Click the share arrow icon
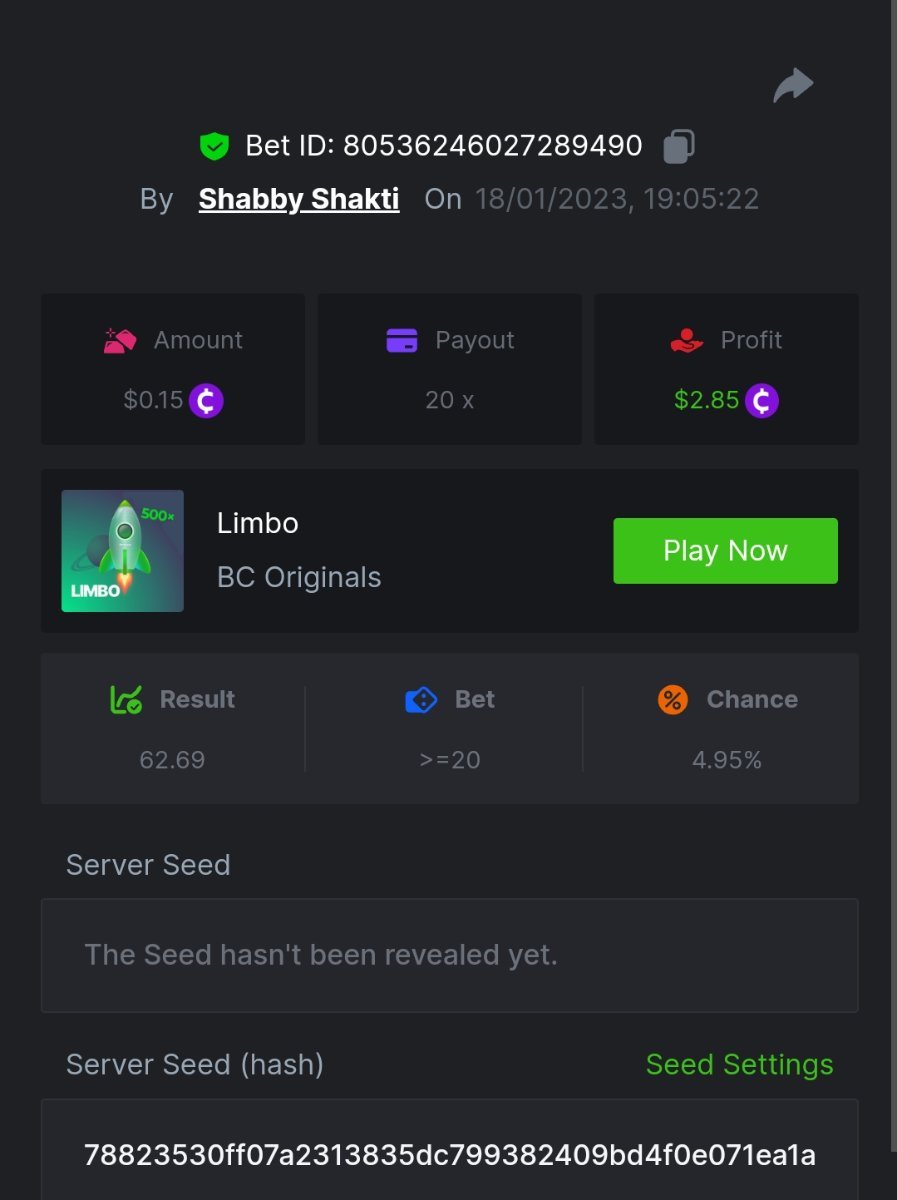The width and height of the screenshot is (897, 1200). [793, 86]
